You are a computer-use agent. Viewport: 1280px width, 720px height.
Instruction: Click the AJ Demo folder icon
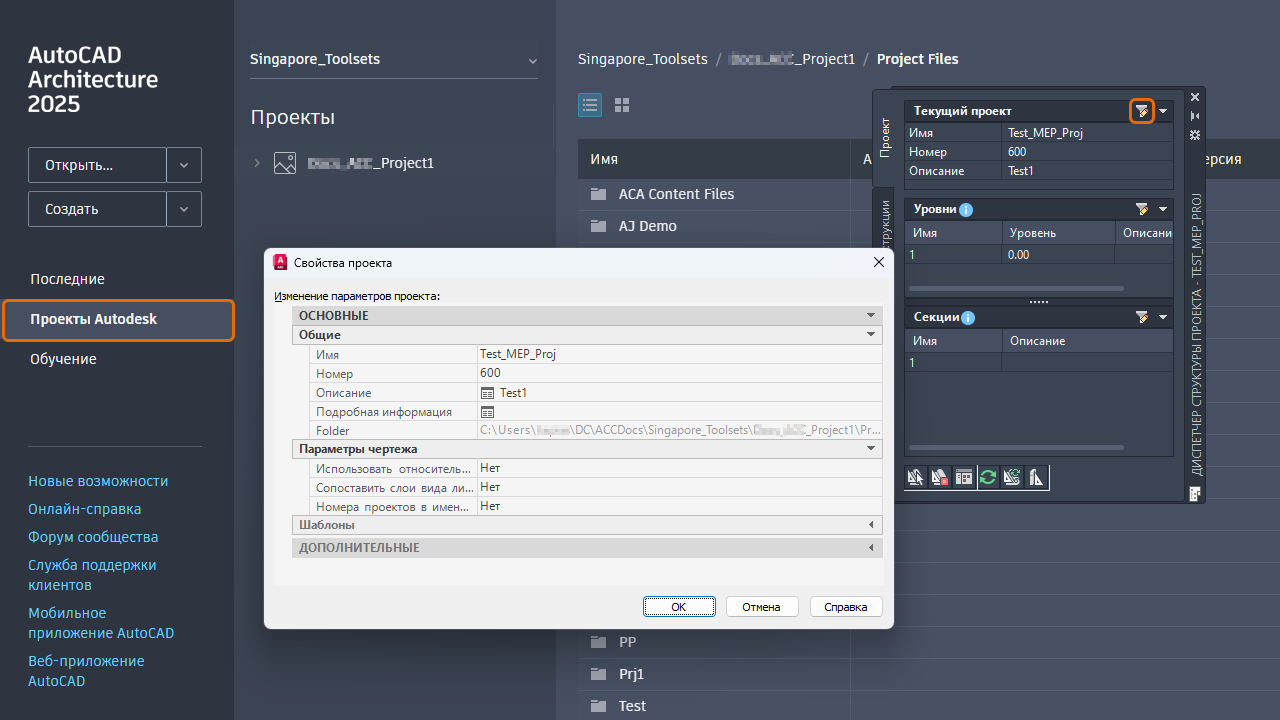pos(599,226)
